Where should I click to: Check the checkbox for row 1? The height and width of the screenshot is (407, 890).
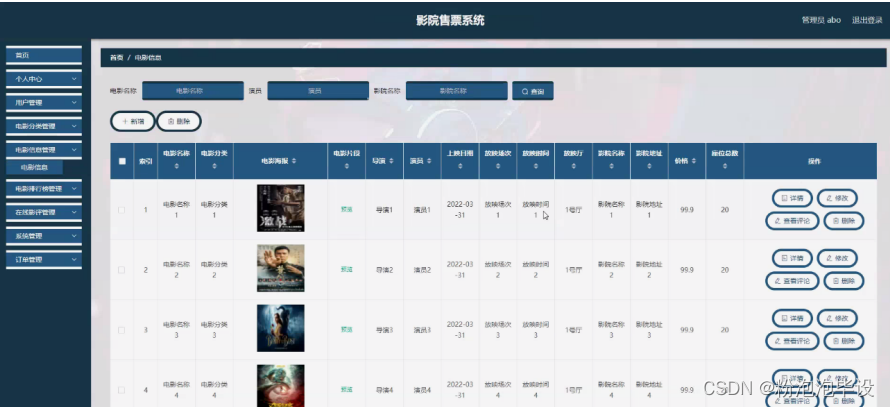coord(121,210)
